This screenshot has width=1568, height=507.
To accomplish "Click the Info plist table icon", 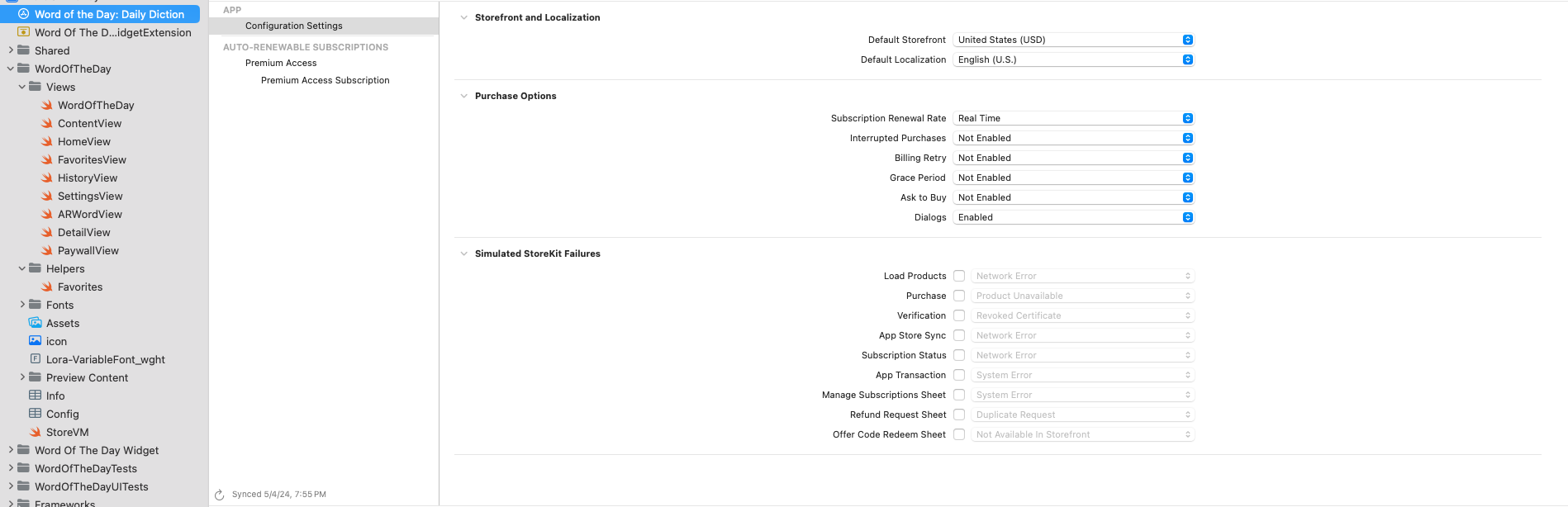I will 36,396.
